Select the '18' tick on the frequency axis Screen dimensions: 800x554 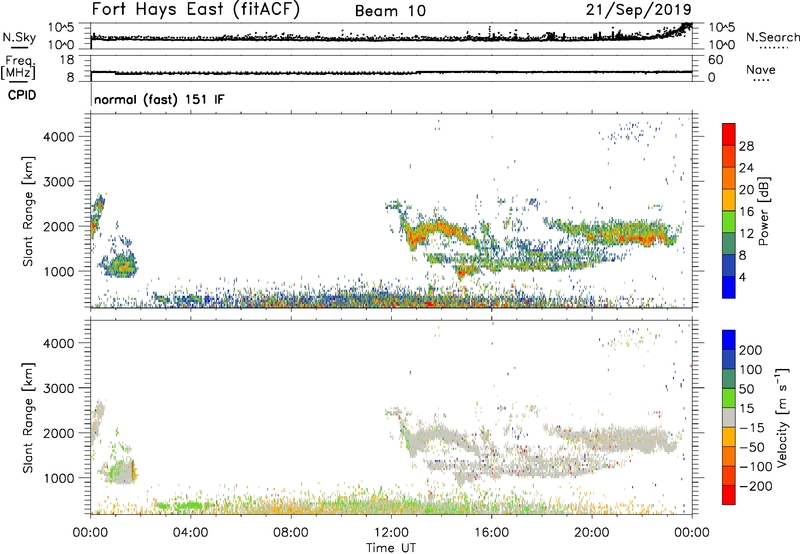(x=67, y=60)
